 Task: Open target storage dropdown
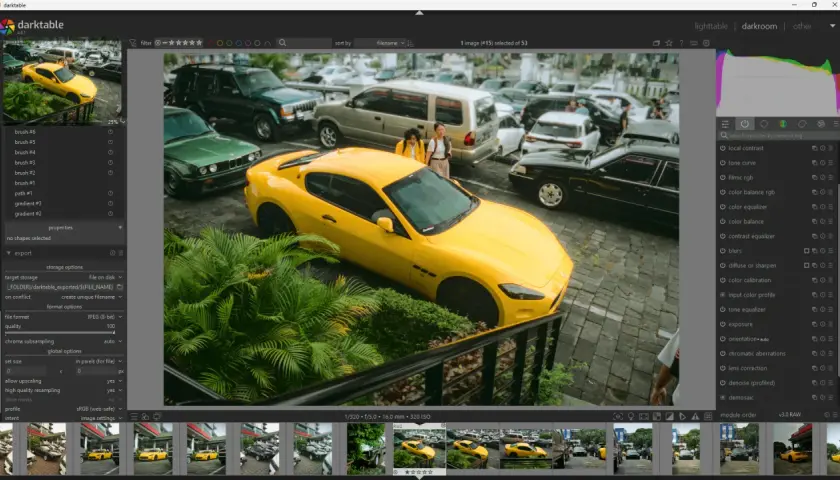(x=64, y=278)
